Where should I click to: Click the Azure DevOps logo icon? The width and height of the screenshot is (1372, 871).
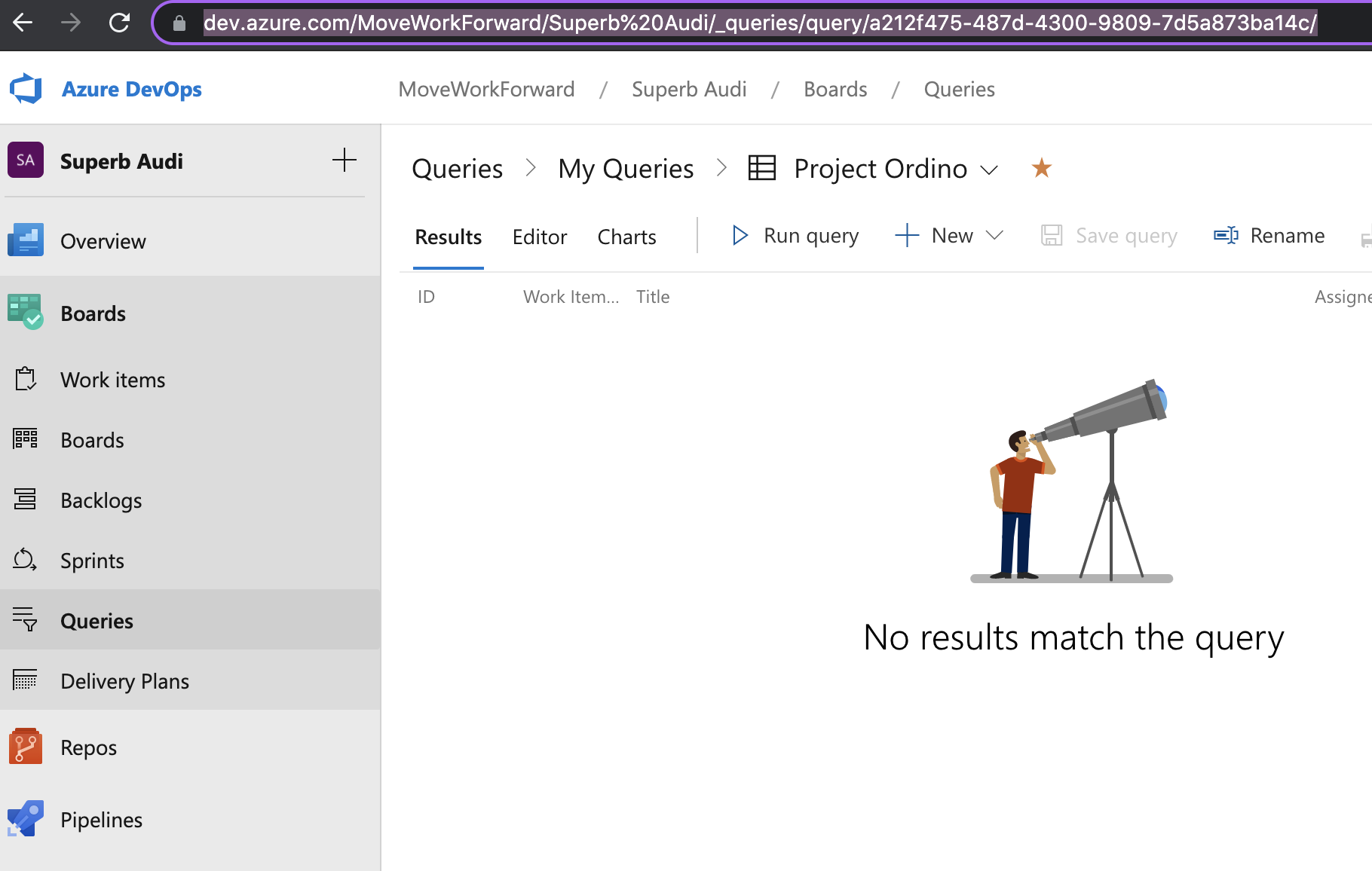(x=26, y=89)
